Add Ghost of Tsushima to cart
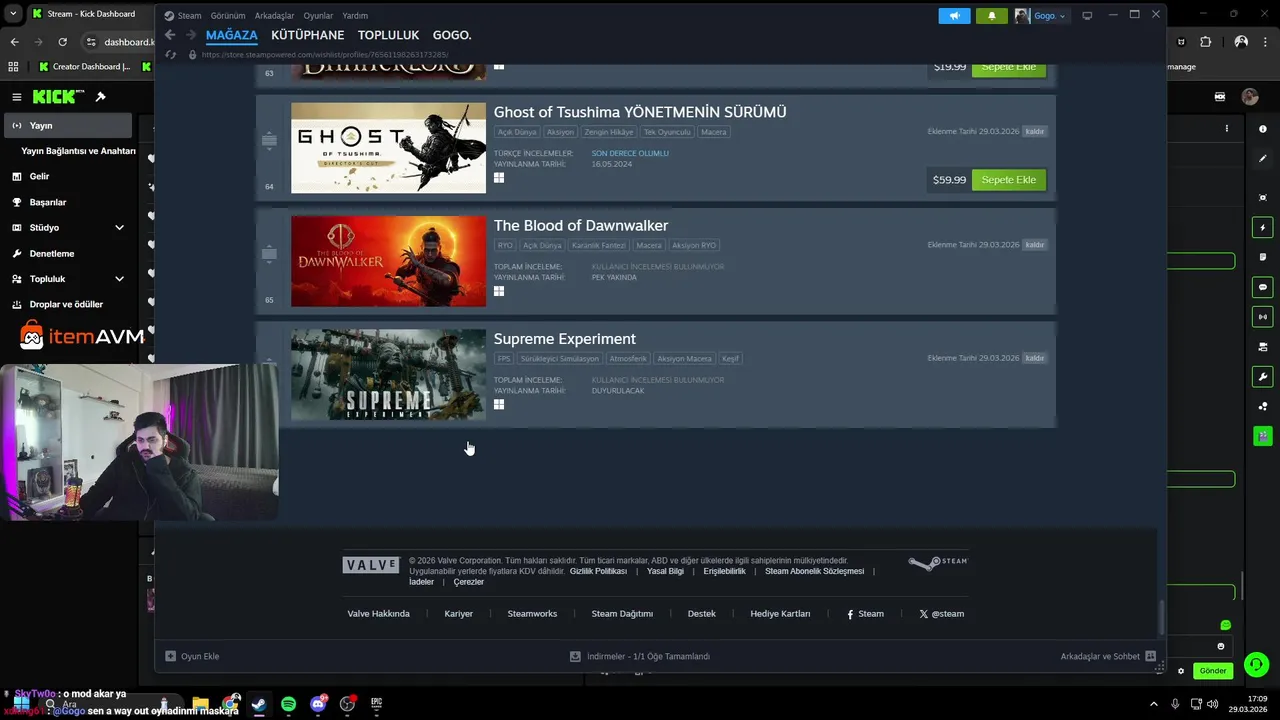1280x720 pixels. click(1009, 180)
